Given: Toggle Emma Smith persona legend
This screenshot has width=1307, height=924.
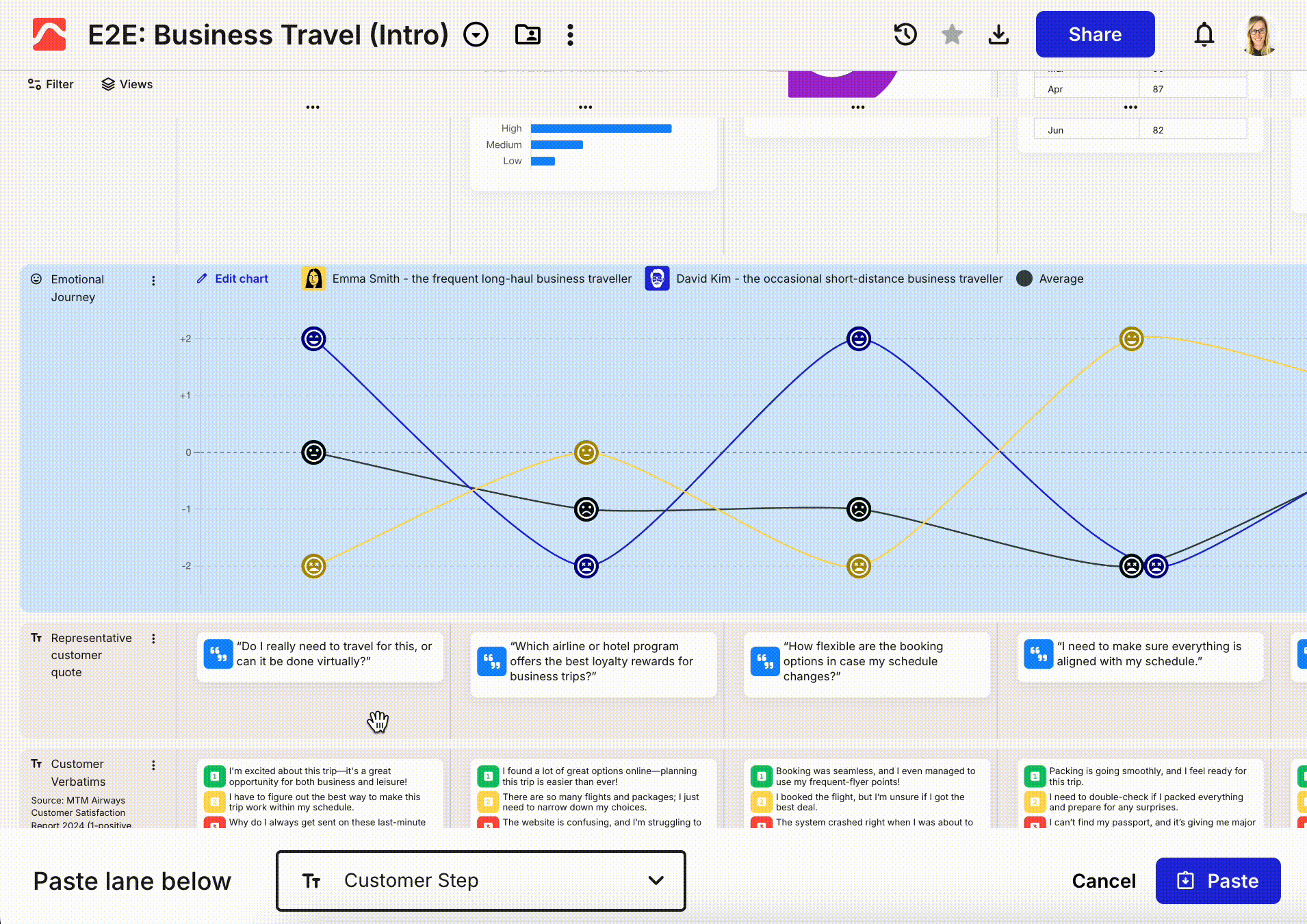Looking at the screenshot, I should pos(467,279).
